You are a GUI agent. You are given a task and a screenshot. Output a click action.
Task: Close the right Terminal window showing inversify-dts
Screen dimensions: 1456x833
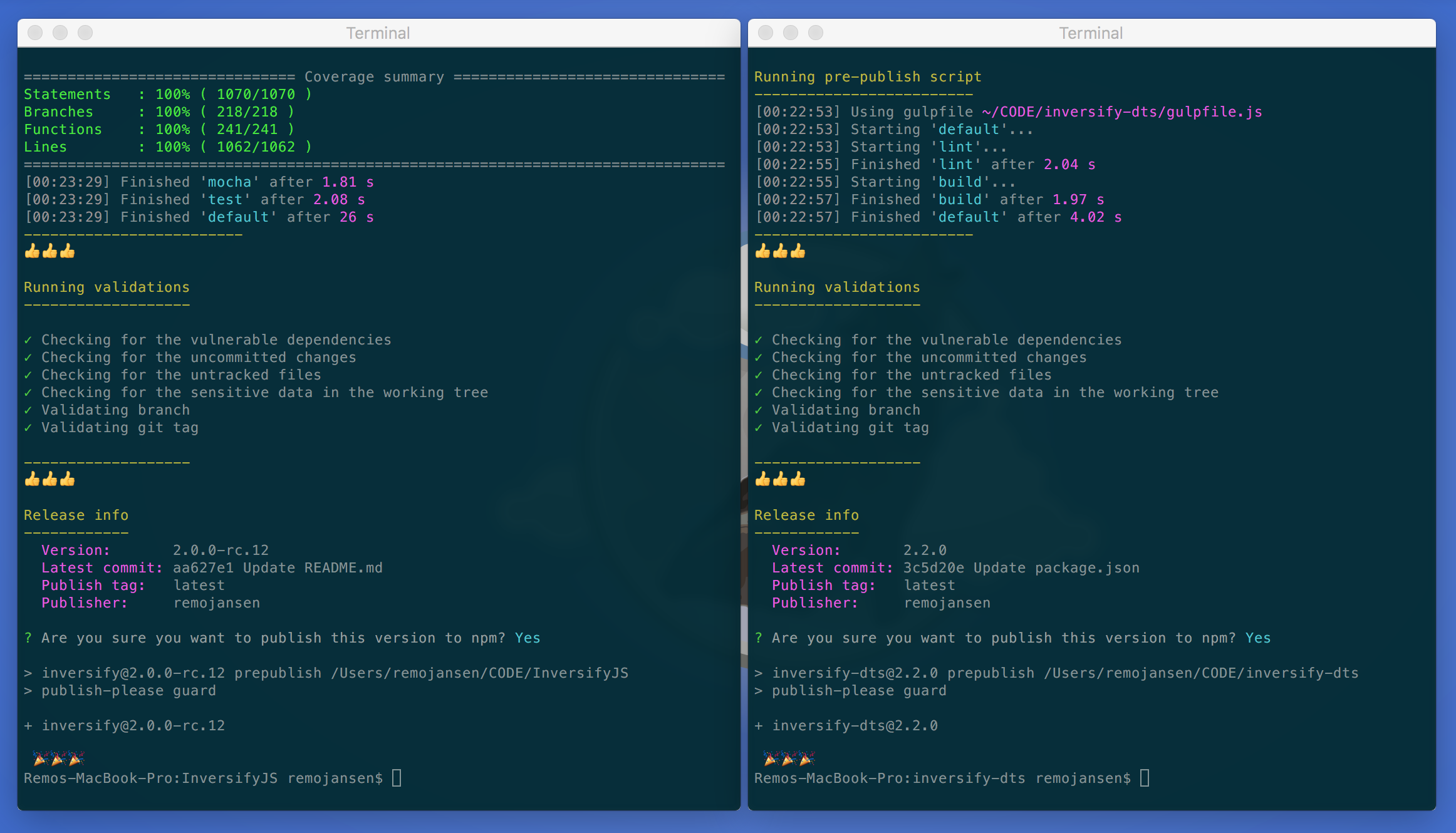(766, 33)
